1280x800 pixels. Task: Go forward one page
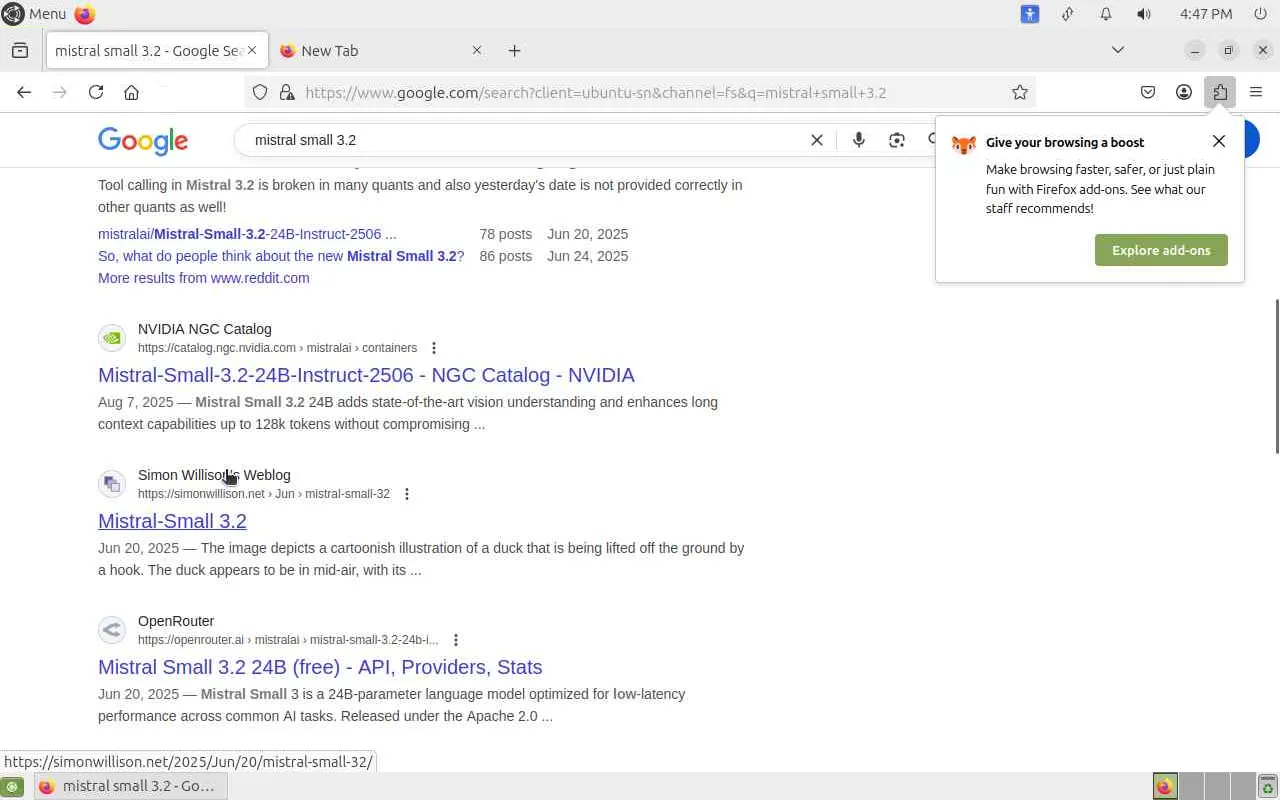pyautogui.click(x=60, y=92)
